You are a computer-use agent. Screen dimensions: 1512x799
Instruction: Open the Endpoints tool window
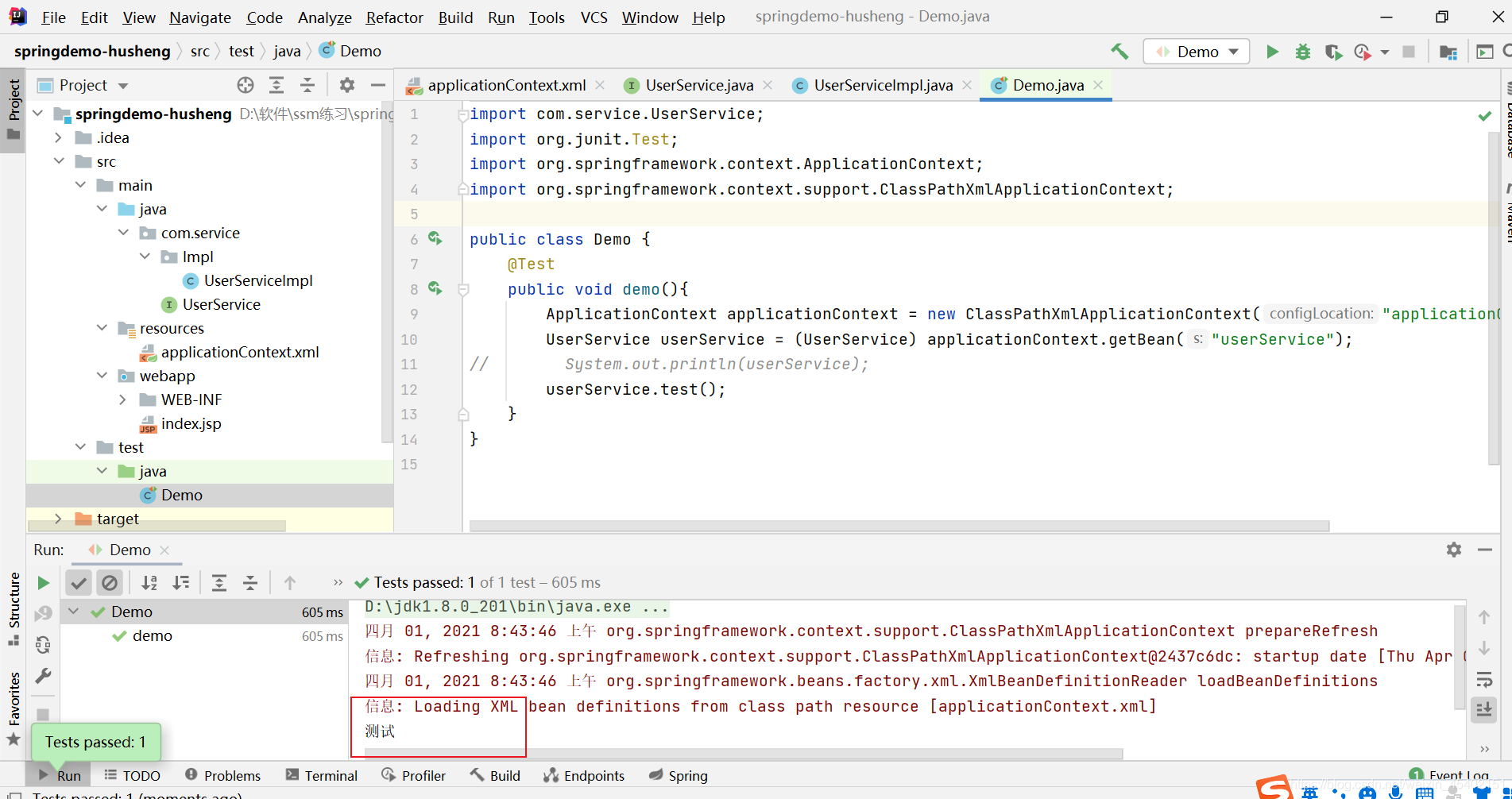tap(584, 775)
